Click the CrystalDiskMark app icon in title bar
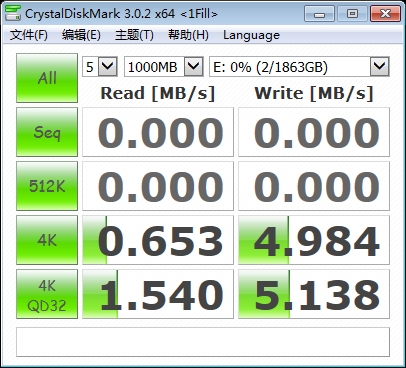Viewport: 406px width, 368px height. pos(13,13)
